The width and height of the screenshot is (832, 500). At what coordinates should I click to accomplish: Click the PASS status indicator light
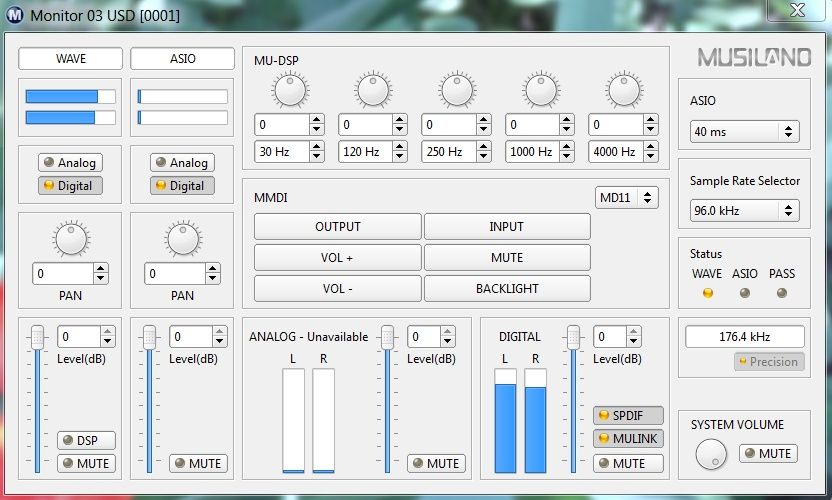[x=782, y=293]
